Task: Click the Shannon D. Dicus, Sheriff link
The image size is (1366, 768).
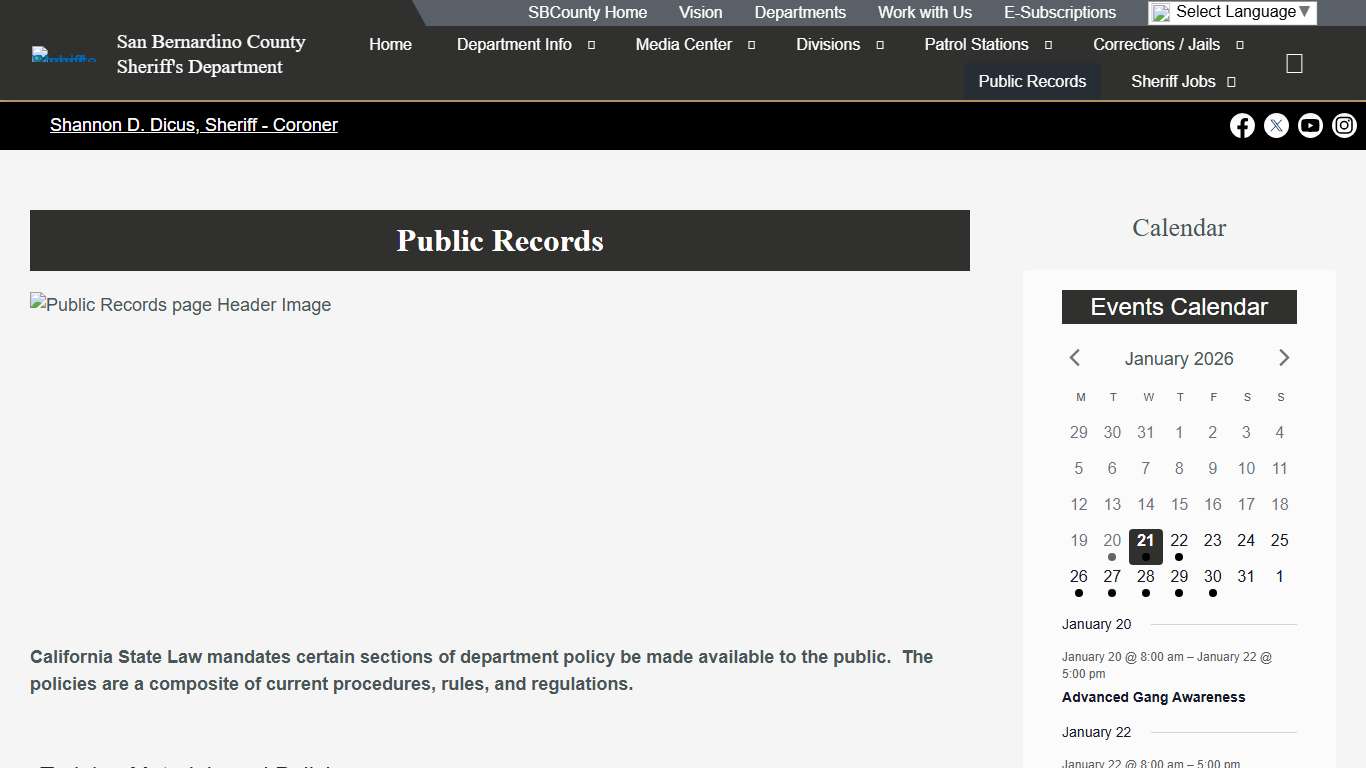Action: point(194,125)
